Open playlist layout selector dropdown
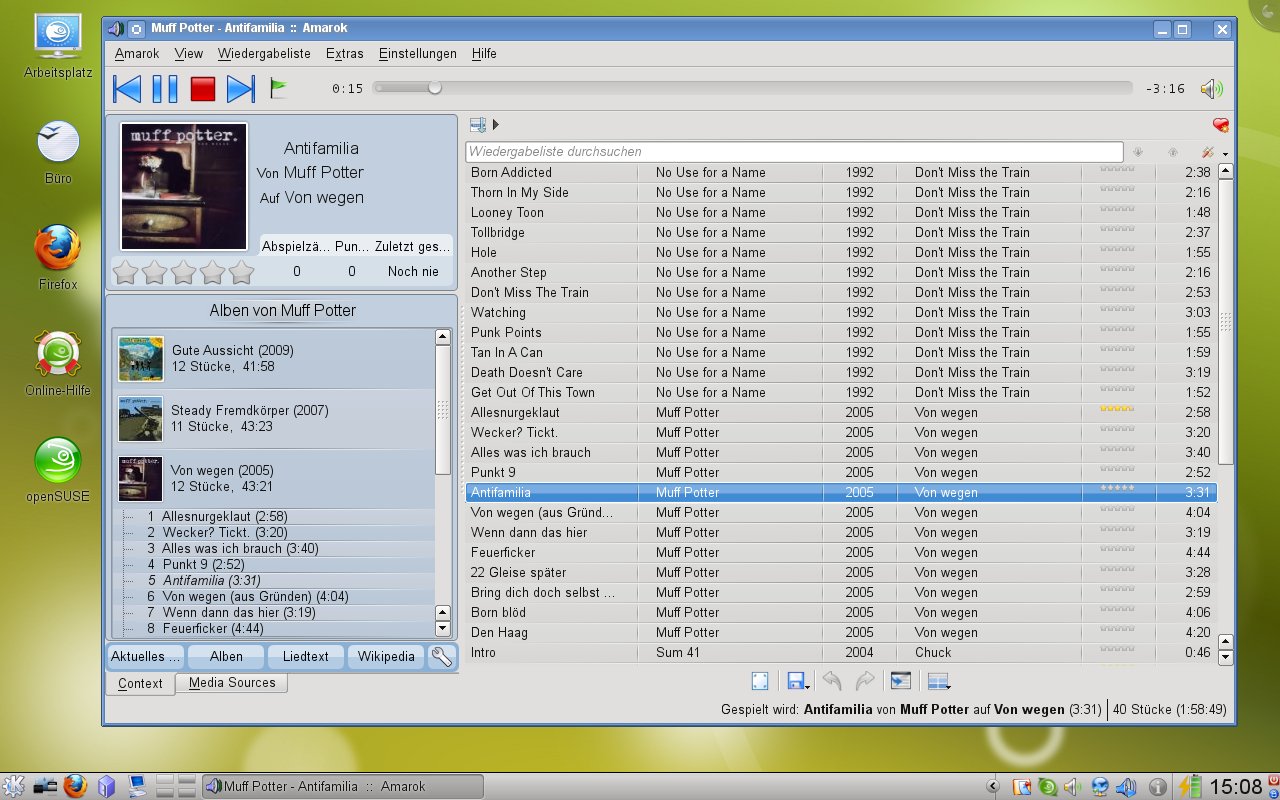 coord(938,681)
